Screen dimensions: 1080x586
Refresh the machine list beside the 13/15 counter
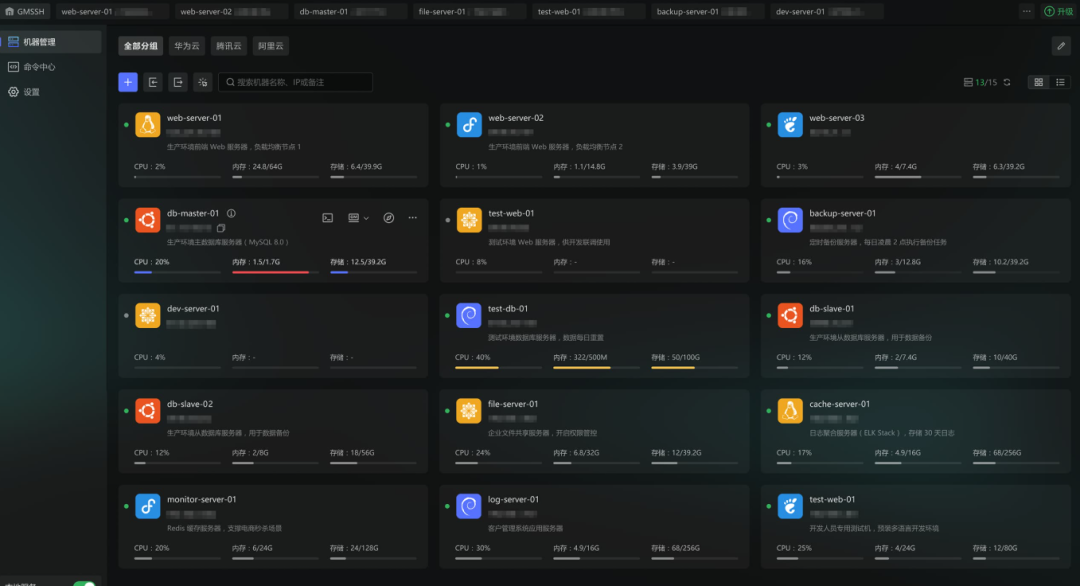[x=1007, y=82]
